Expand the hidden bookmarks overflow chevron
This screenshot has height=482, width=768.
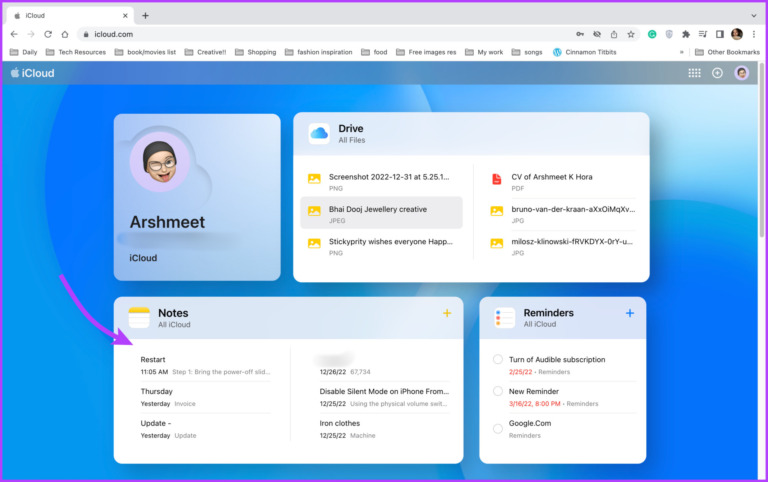682,52
